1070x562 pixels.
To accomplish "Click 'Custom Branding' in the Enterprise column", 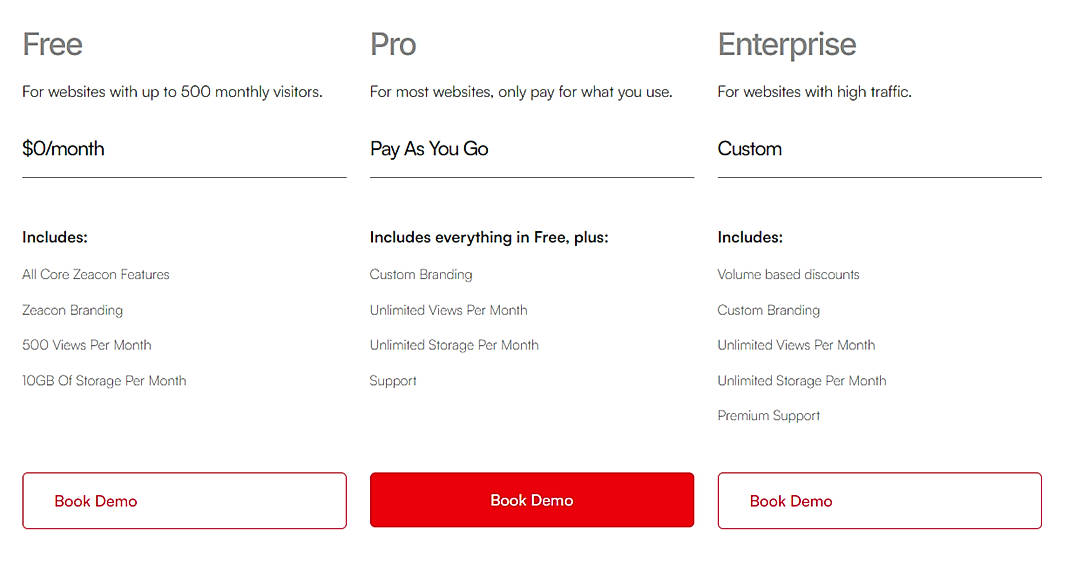I will coord(768,310).
